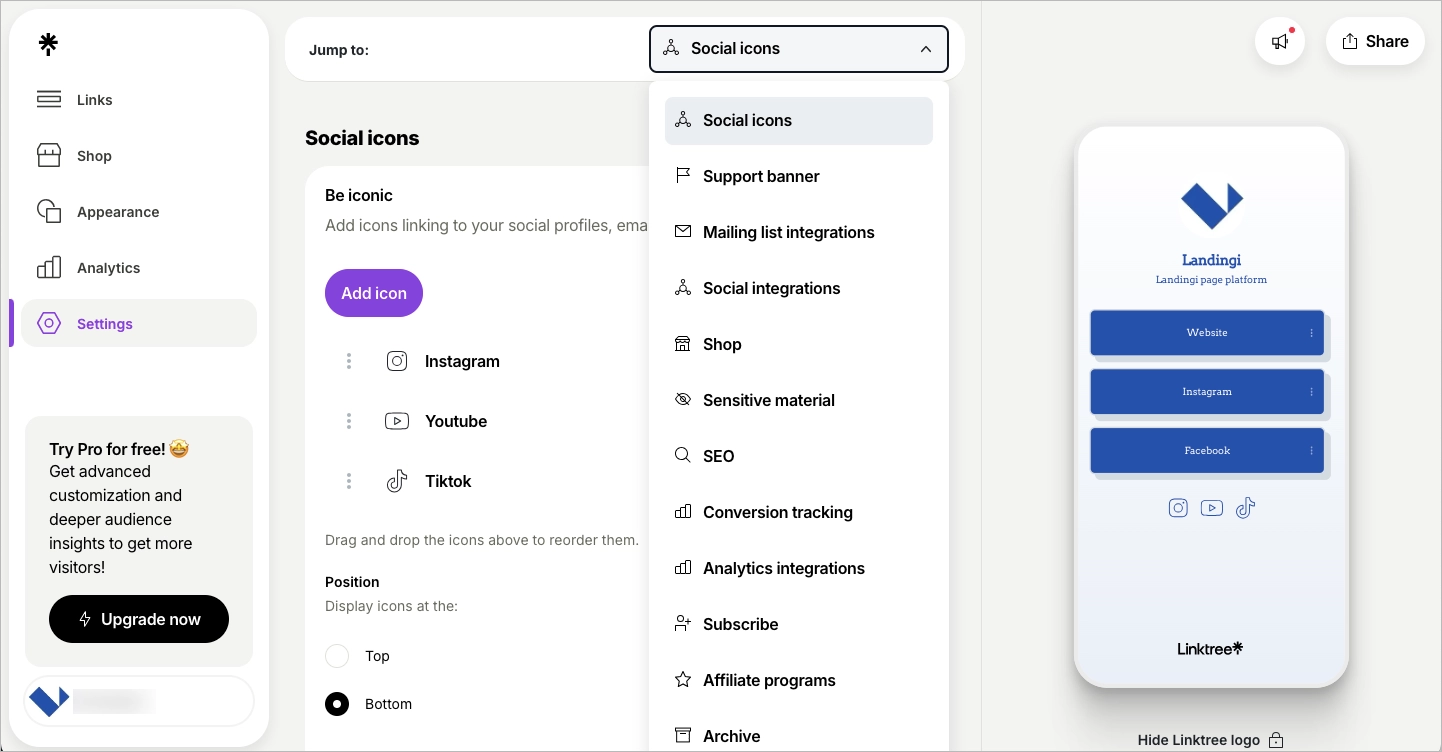Click the megaphone announcements icon

coord(1280,42)
